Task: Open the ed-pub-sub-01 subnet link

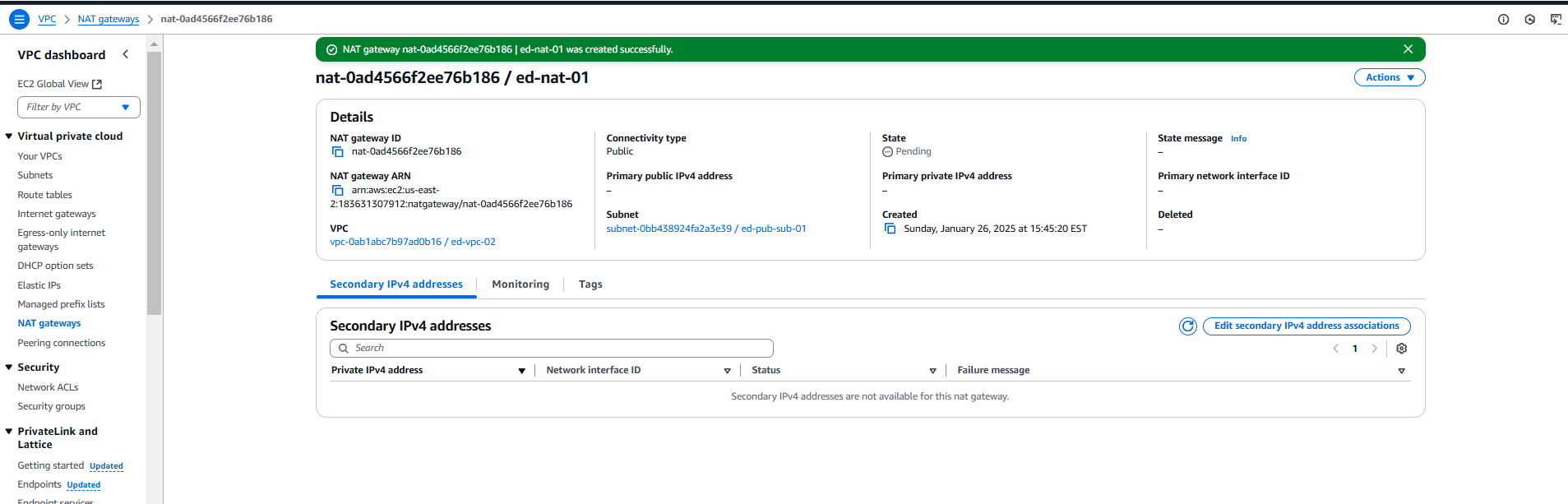Action: click(706, 229)
